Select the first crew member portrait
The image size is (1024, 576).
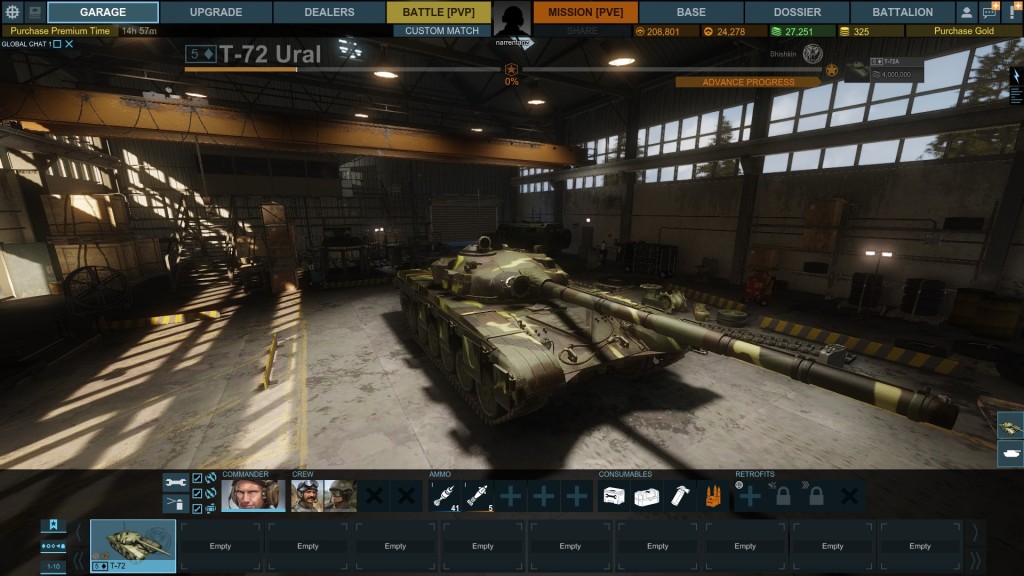[306, 495]
